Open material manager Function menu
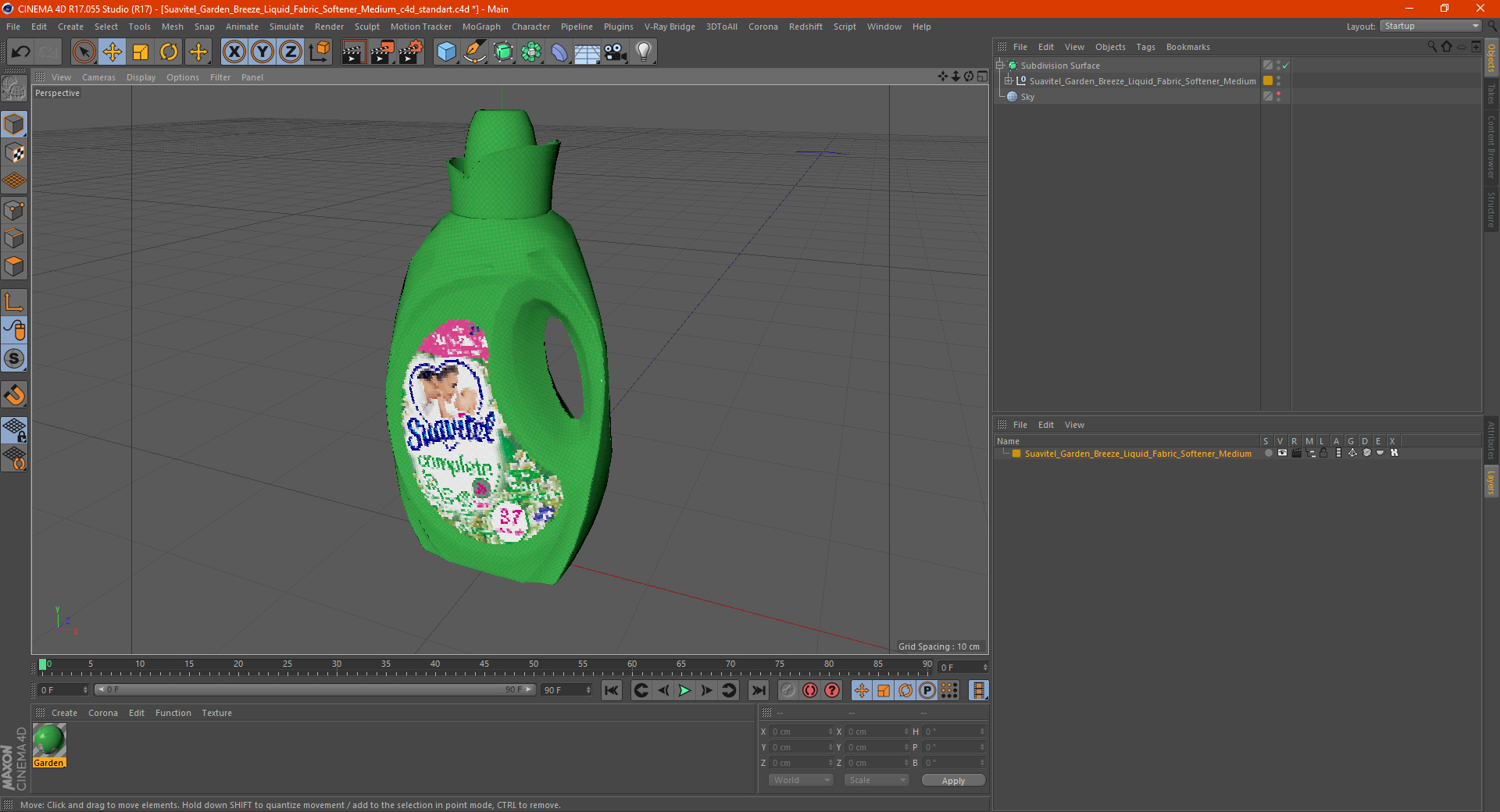The height and width of the screenshot is (812, 1500). pyautogui.click(x=173, y=713)
